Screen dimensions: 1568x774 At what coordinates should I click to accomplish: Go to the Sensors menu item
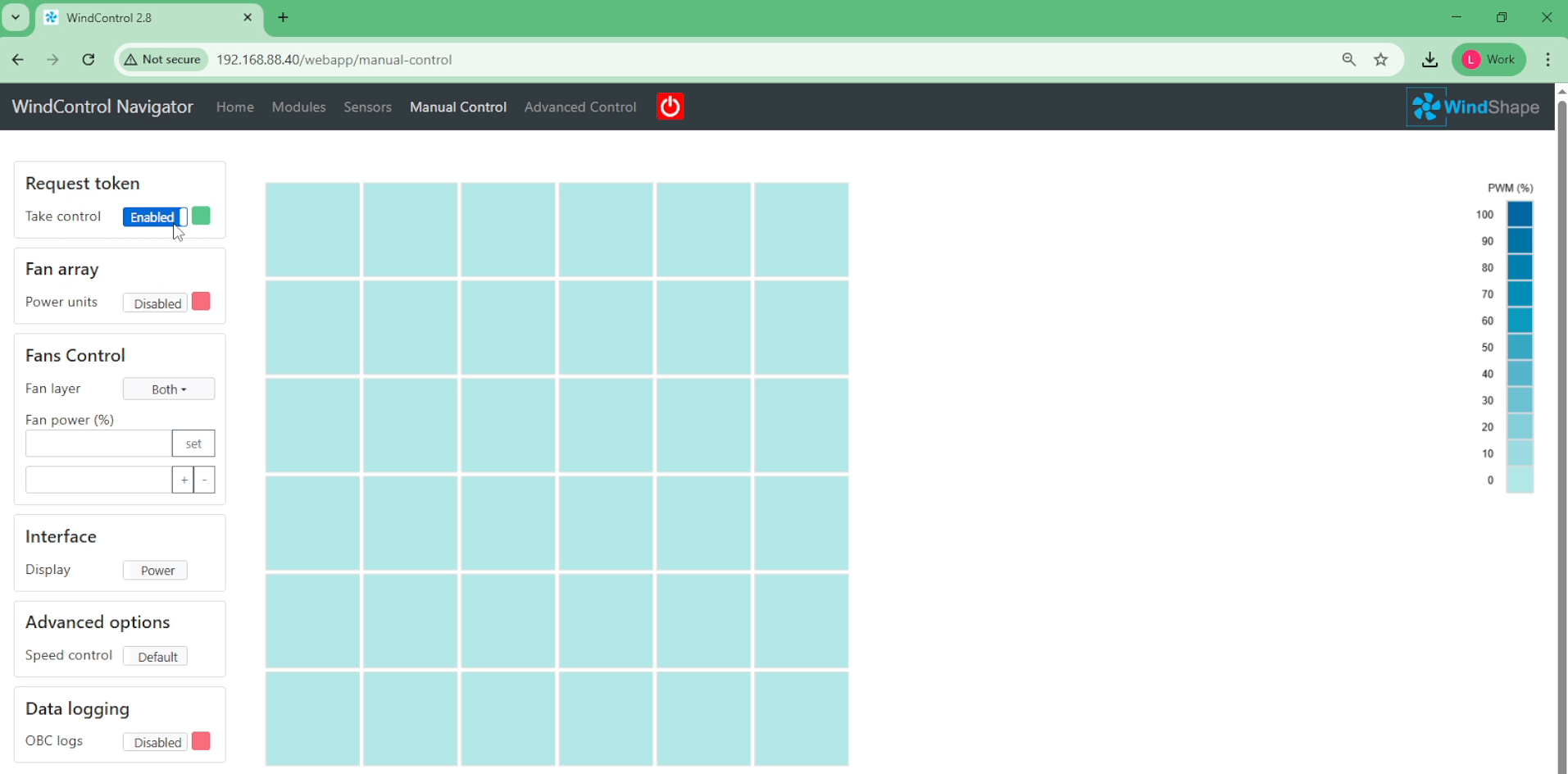click(x=367, y=107)
